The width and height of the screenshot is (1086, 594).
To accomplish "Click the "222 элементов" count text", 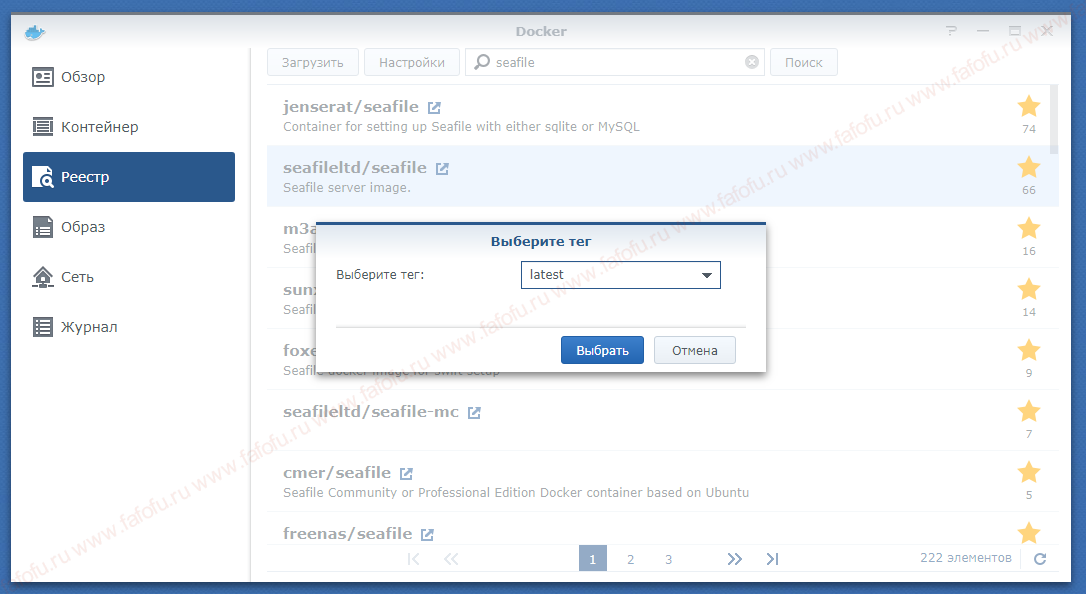I will tap(965, 558).
